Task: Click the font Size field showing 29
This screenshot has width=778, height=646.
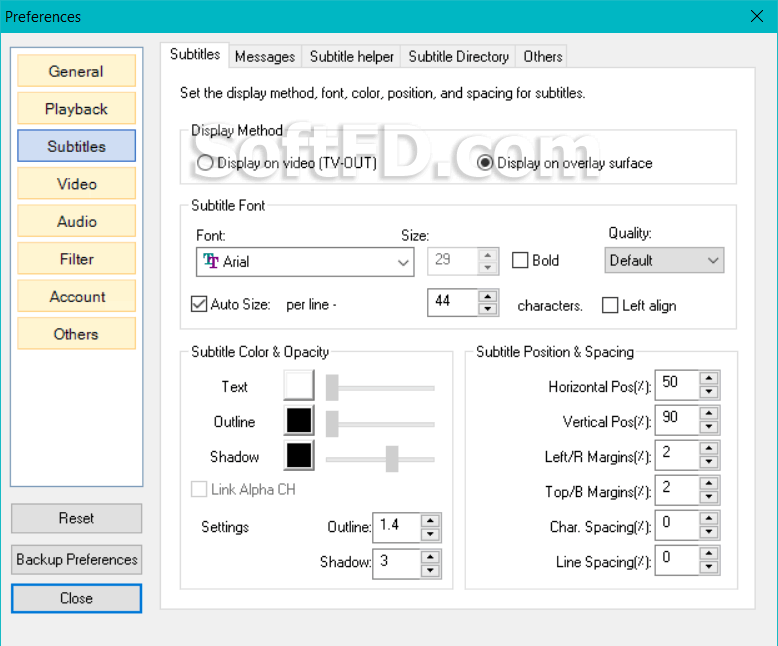Action: pyautogui.click(x=453, y=261)
